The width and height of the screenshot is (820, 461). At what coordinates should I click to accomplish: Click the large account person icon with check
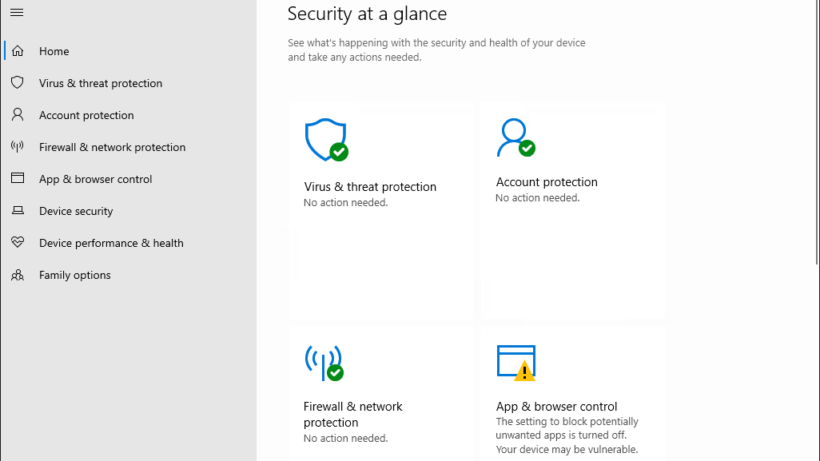516,137
